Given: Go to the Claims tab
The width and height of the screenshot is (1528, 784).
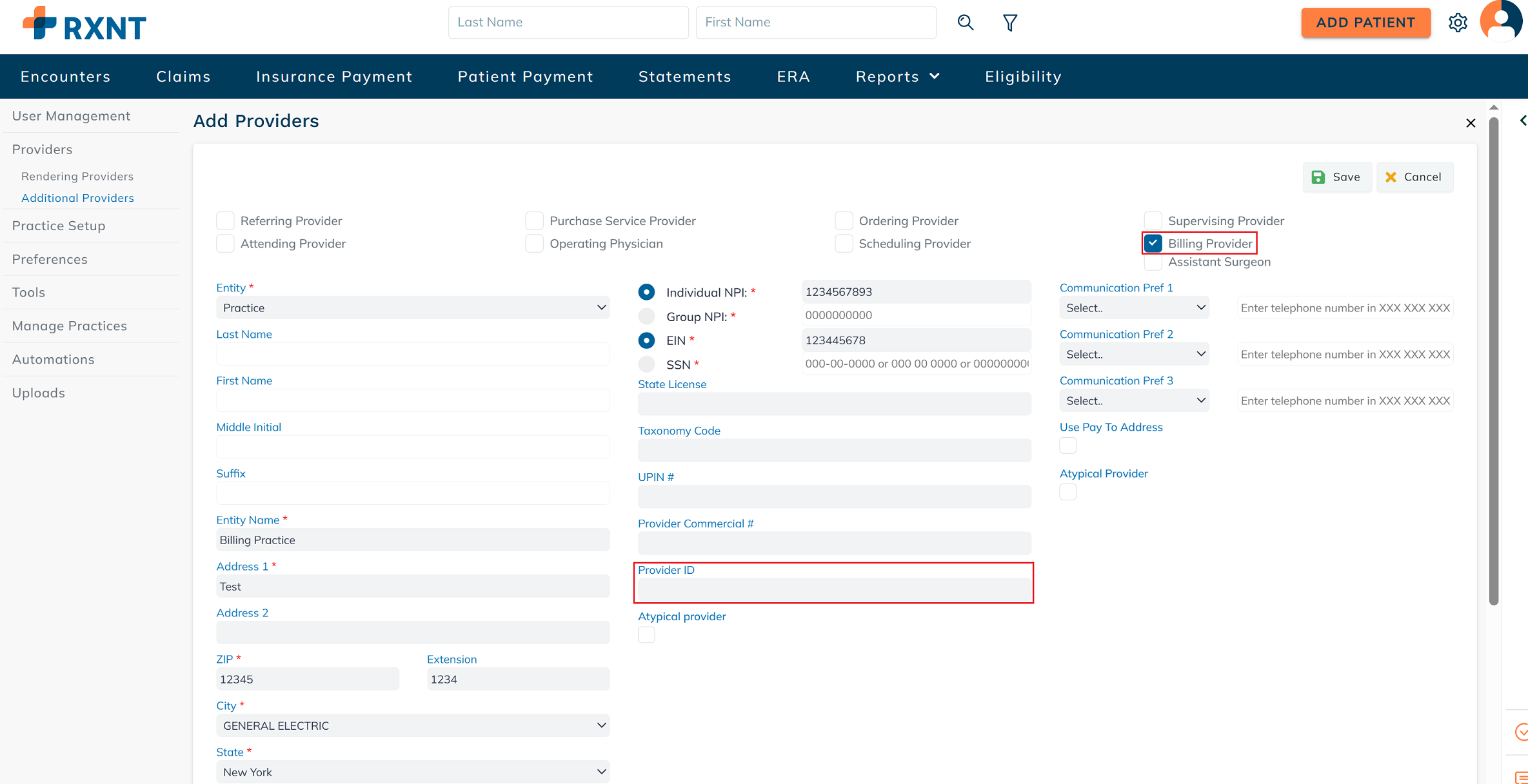Looking at the screenshot, I should coord(183,76).
